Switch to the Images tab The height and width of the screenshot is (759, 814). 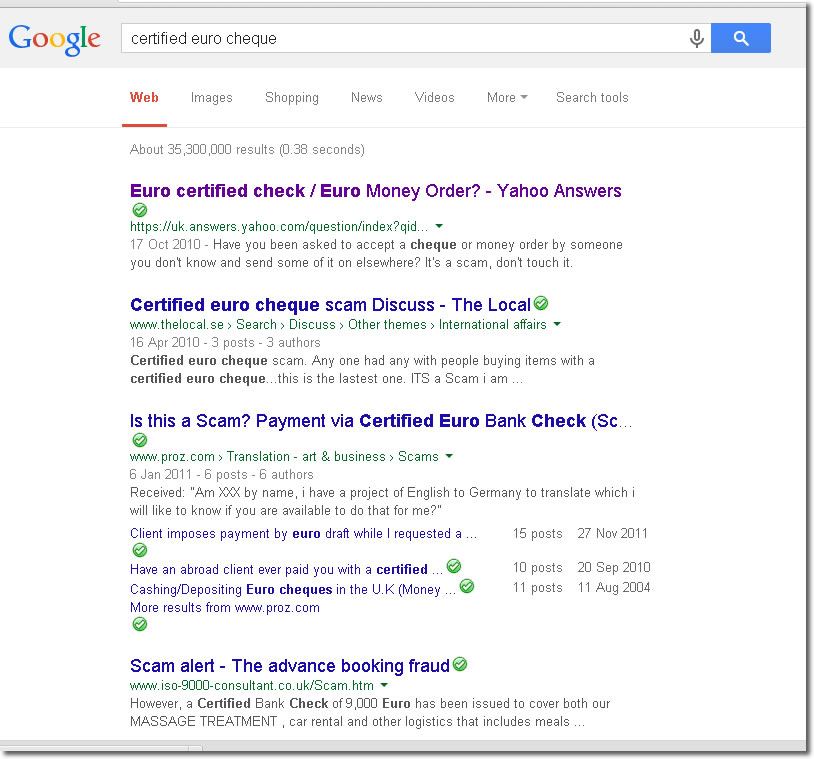[211, 97]
